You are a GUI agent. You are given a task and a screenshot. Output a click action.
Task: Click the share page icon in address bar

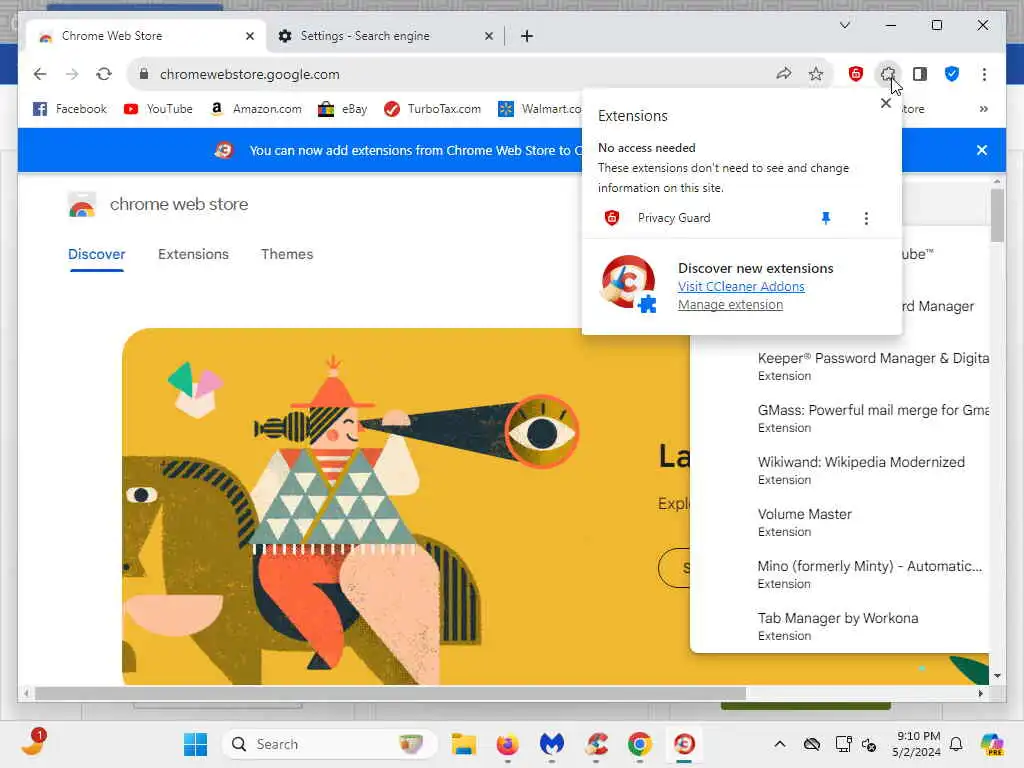tap(784, 74)
